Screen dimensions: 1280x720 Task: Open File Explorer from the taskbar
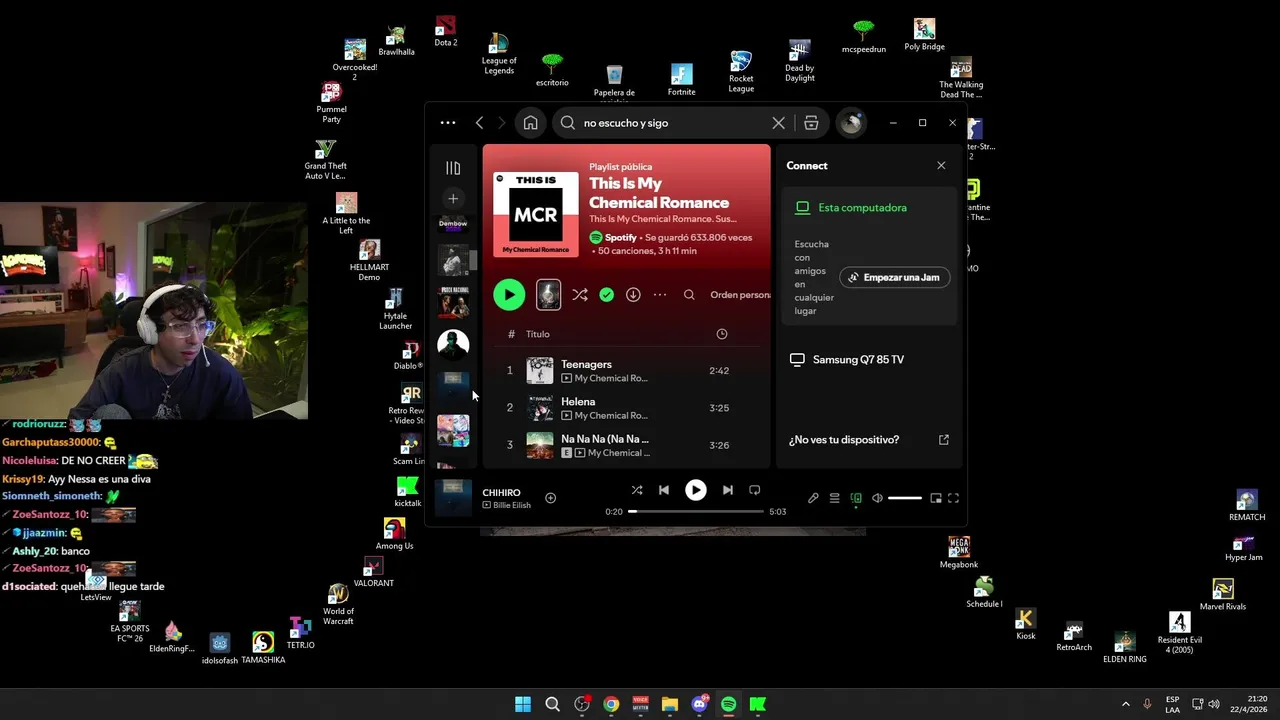click(x=670, y=704)
